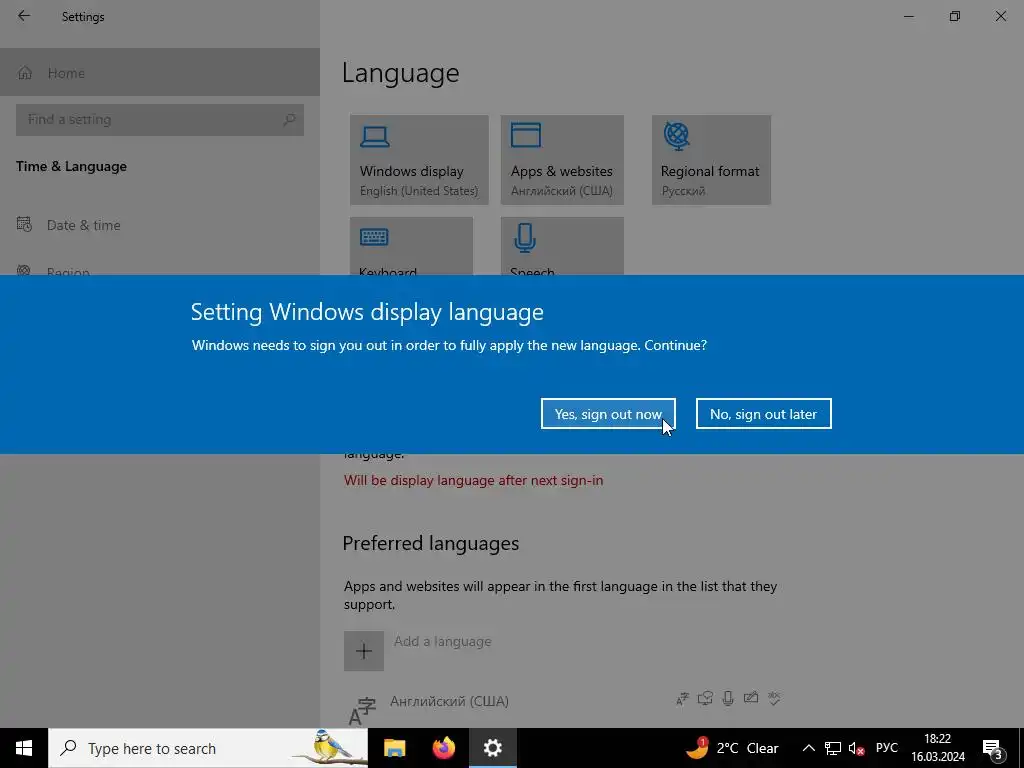Click the Setting Windows display language title
Viewport: 1024px width, 768px height.
tap(367, 312)
